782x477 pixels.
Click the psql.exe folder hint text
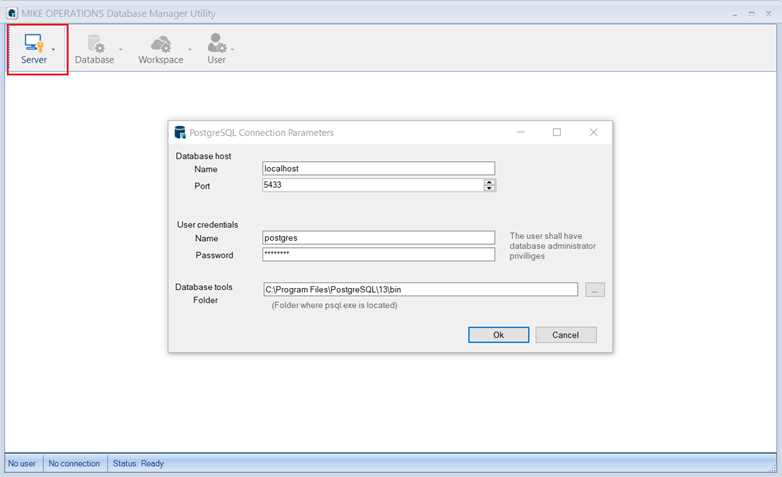pyautogui.click(x=334, y=305)
